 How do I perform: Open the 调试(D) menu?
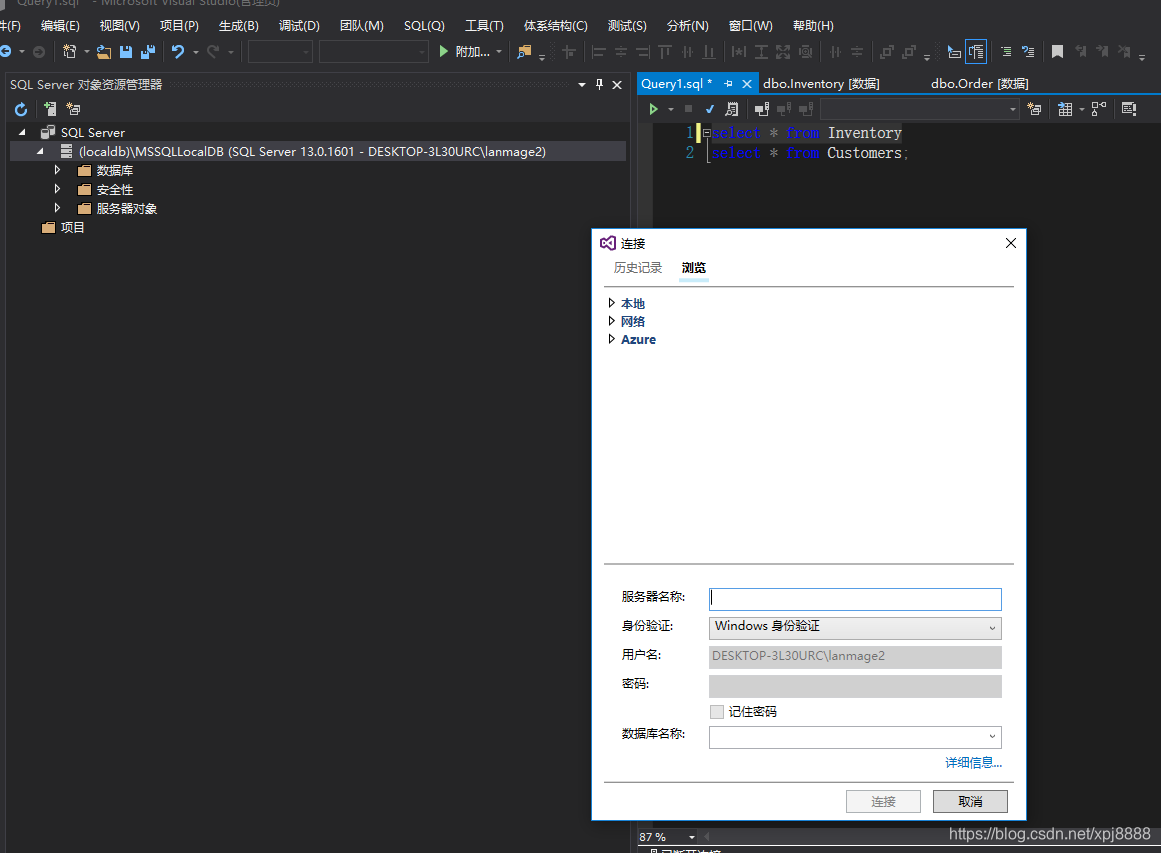pyautogui.click(x=299, y=26)
